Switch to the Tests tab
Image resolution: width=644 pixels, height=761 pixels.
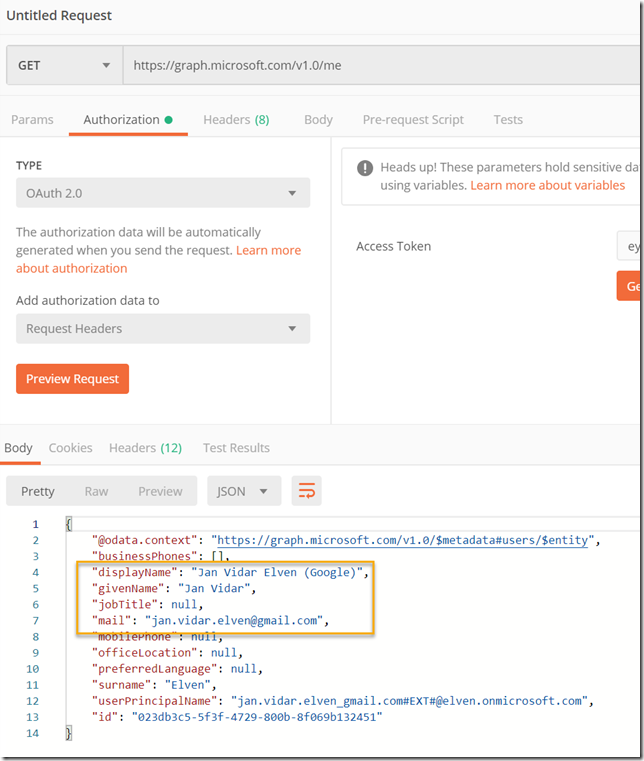point(508,120)
